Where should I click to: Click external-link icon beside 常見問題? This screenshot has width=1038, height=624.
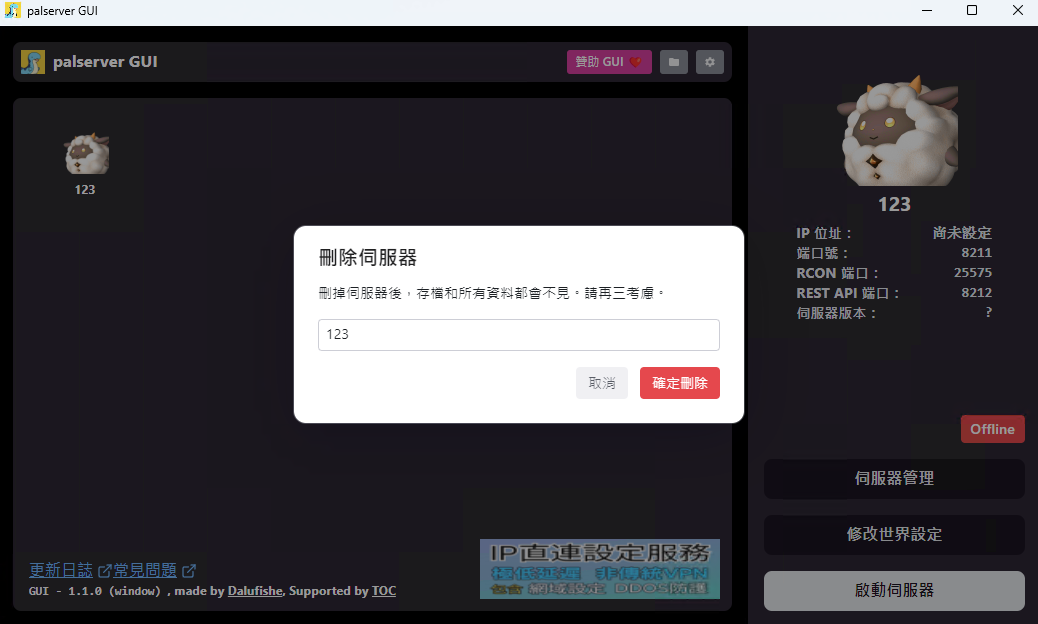point(189,570)
